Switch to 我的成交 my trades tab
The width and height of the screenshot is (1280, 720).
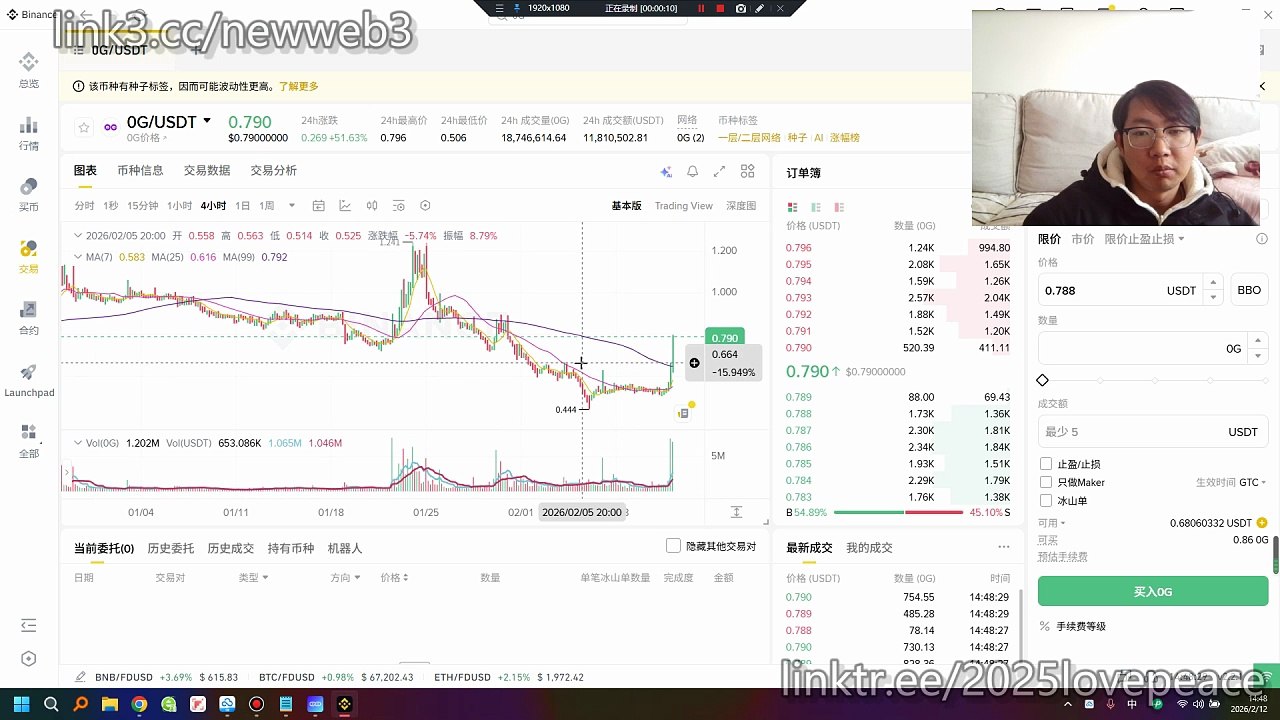[869, 548]
